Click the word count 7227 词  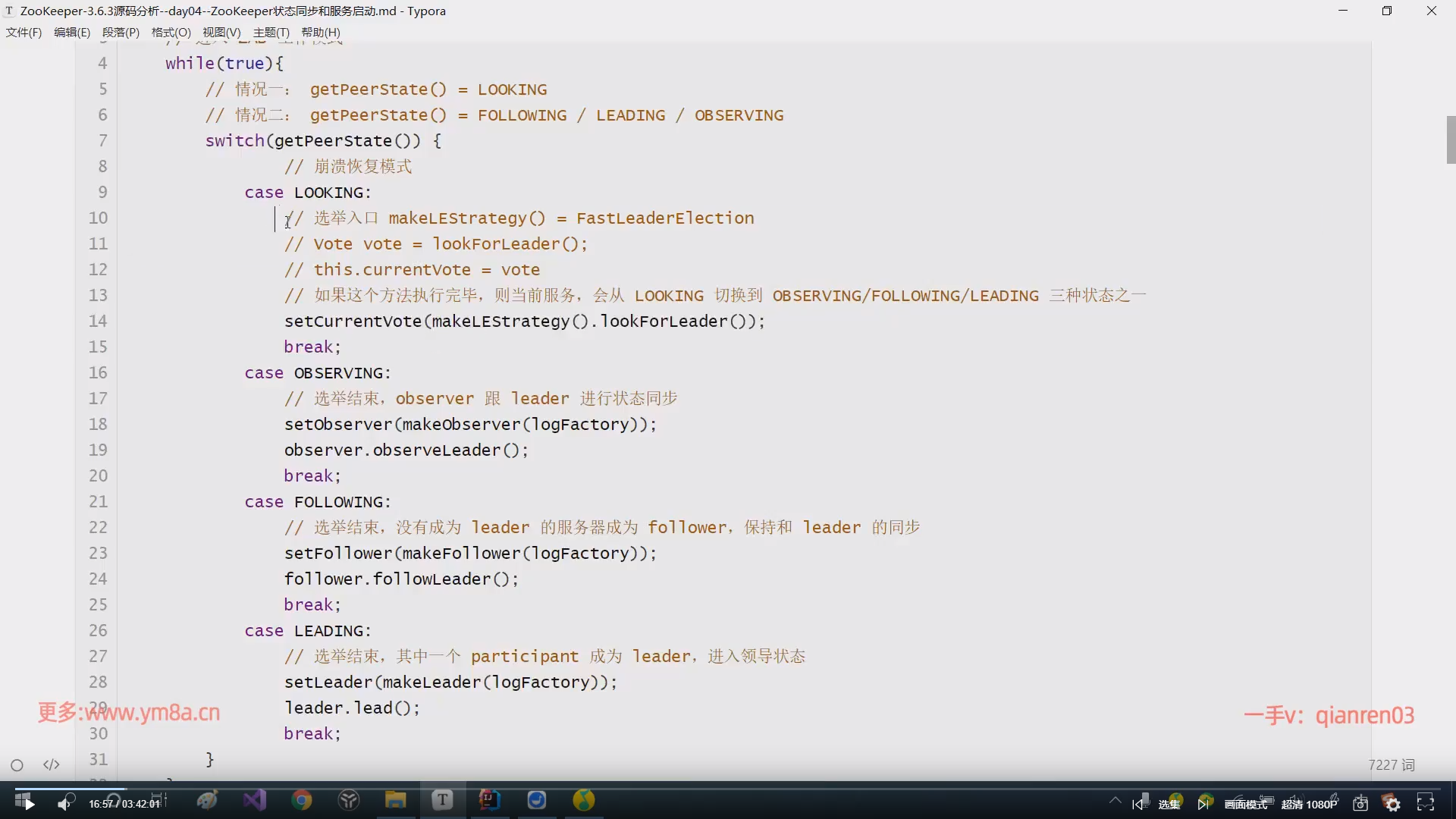[x=1391, y=764]
